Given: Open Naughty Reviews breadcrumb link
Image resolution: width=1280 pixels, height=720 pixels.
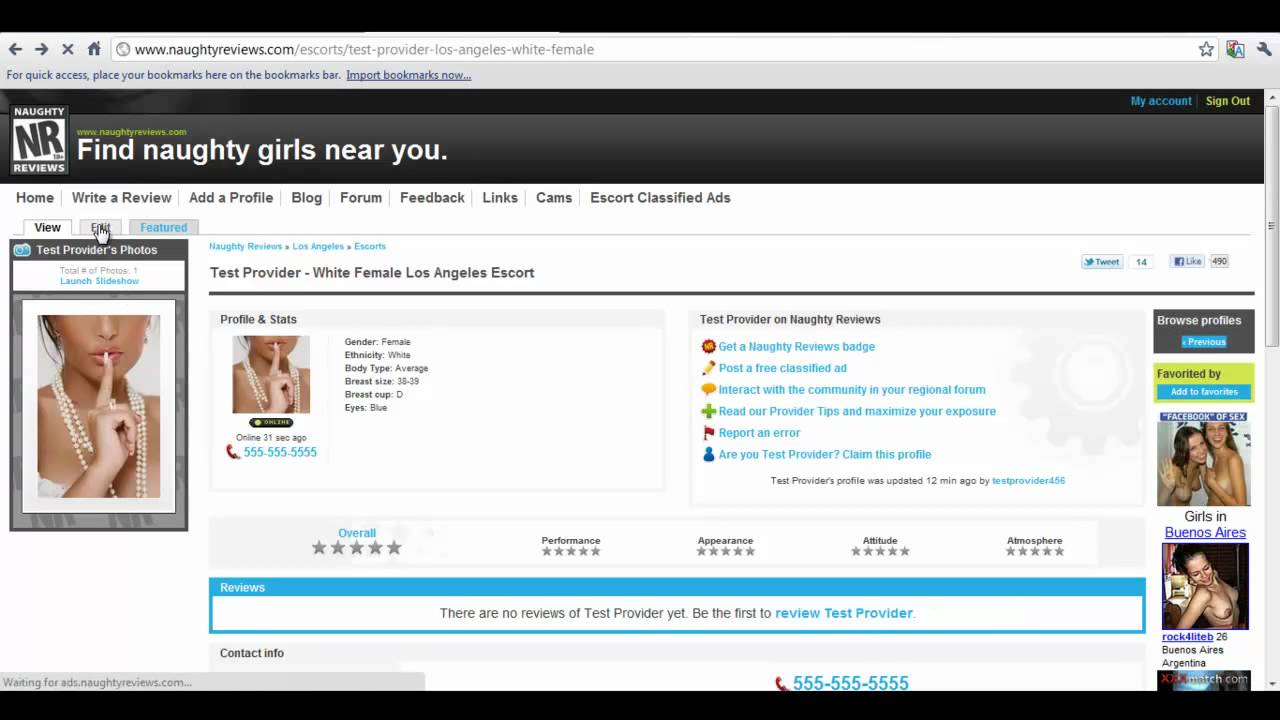Looking at the screenshot, I should pyautogui.click(x=245, y=246).
